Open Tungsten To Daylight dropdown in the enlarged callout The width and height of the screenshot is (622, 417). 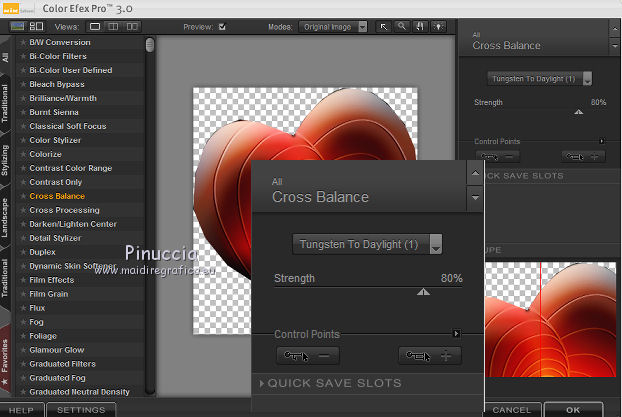pyautogui.click(x=367, y=244)
